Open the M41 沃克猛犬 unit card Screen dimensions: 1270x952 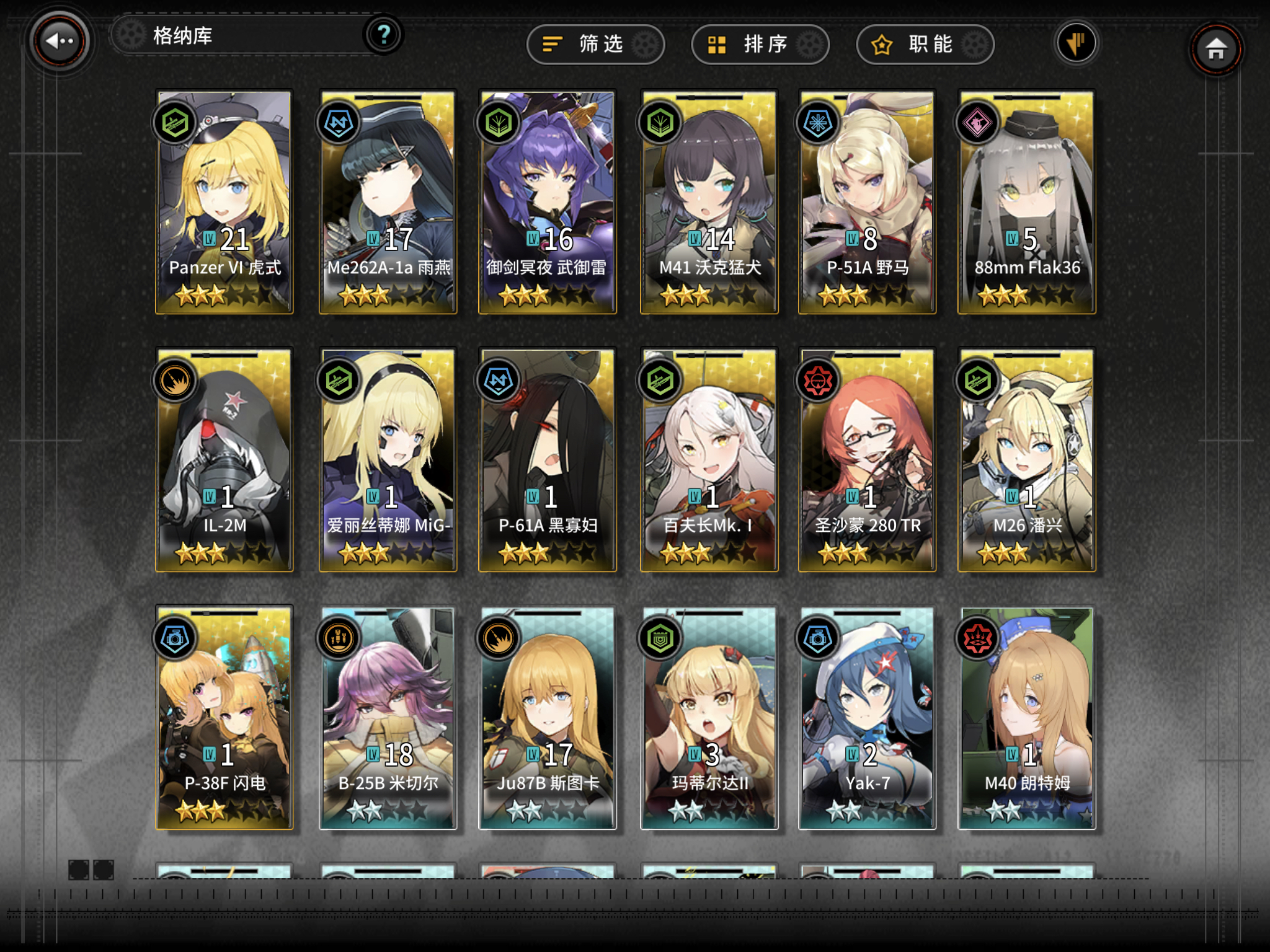point(709,202)
